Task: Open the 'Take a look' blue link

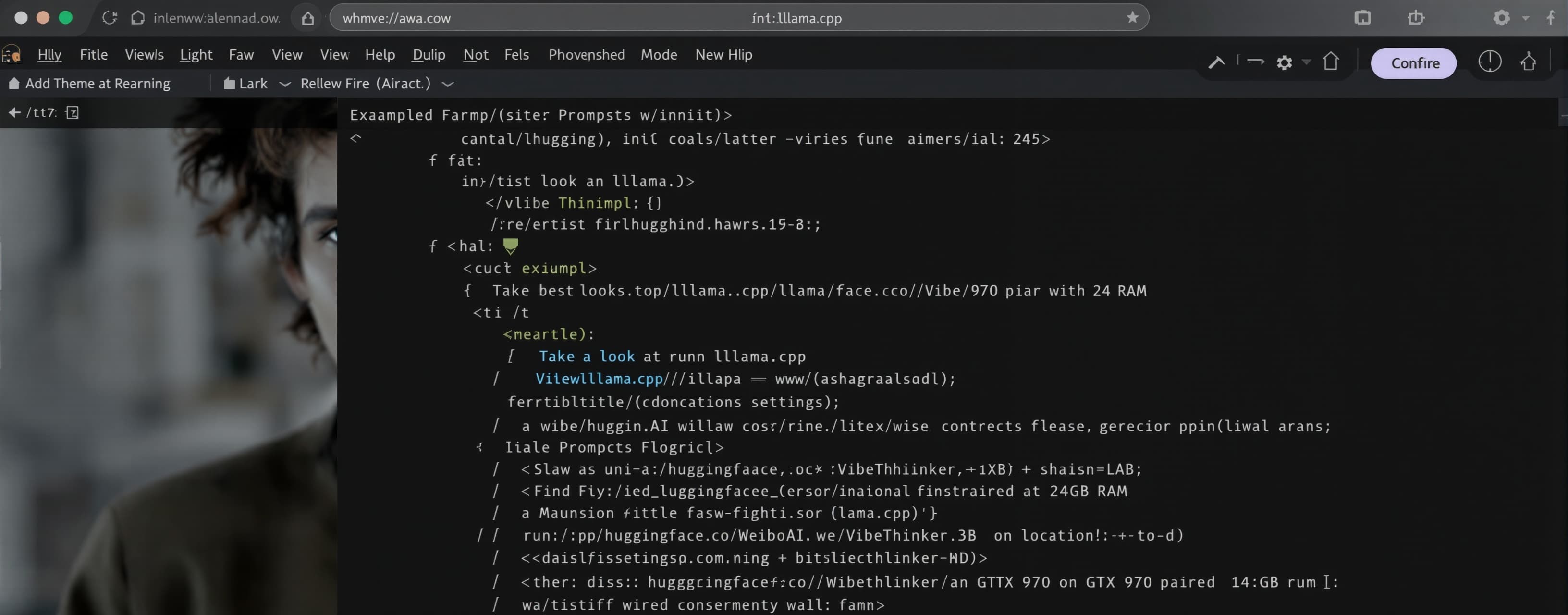Action: [586, 356]
